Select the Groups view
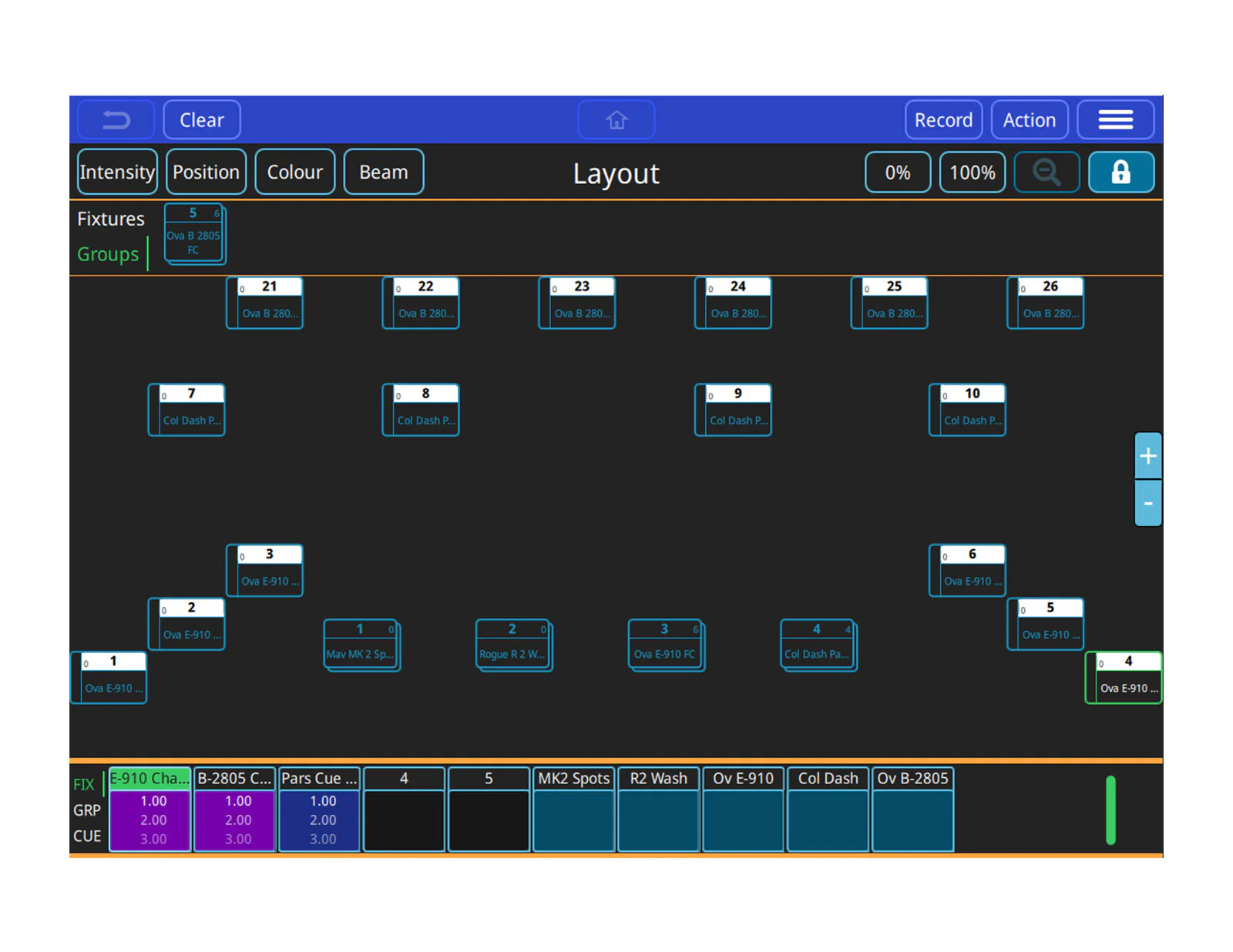The height and width of the screenshot is (952, 1233). [x=108, y=254]
